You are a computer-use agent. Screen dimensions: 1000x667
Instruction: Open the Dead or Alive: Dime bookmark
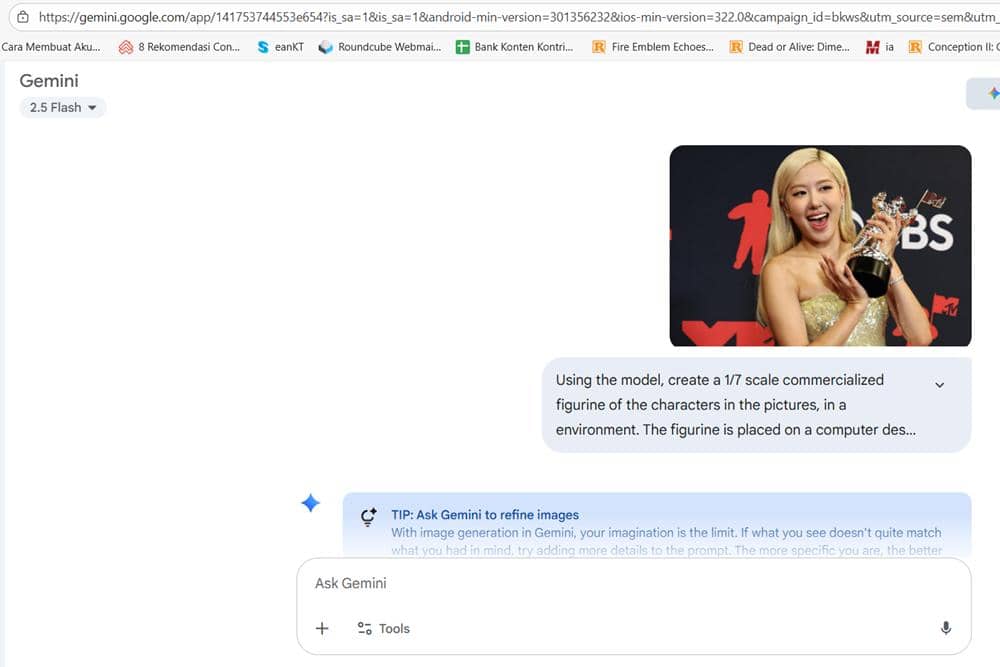point(790,47)
